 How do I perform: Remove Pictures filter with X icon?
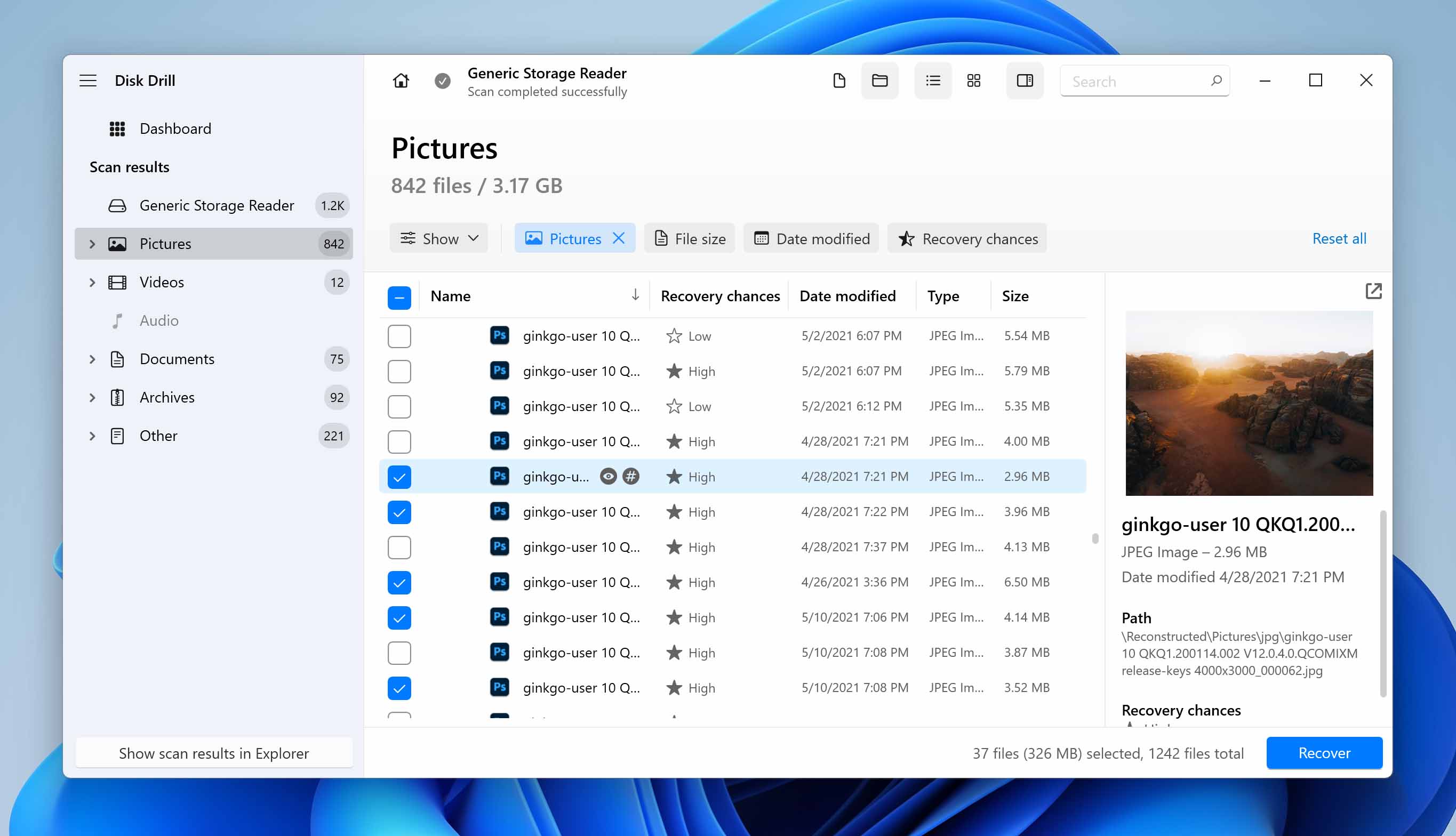(x=619, y=238)
